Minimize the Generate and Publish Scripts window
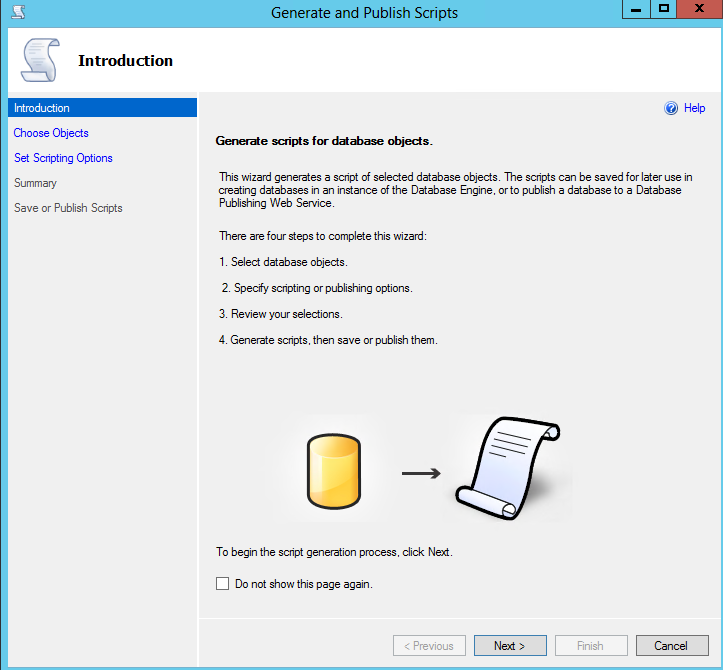723x670 pixels. (636, 9)
